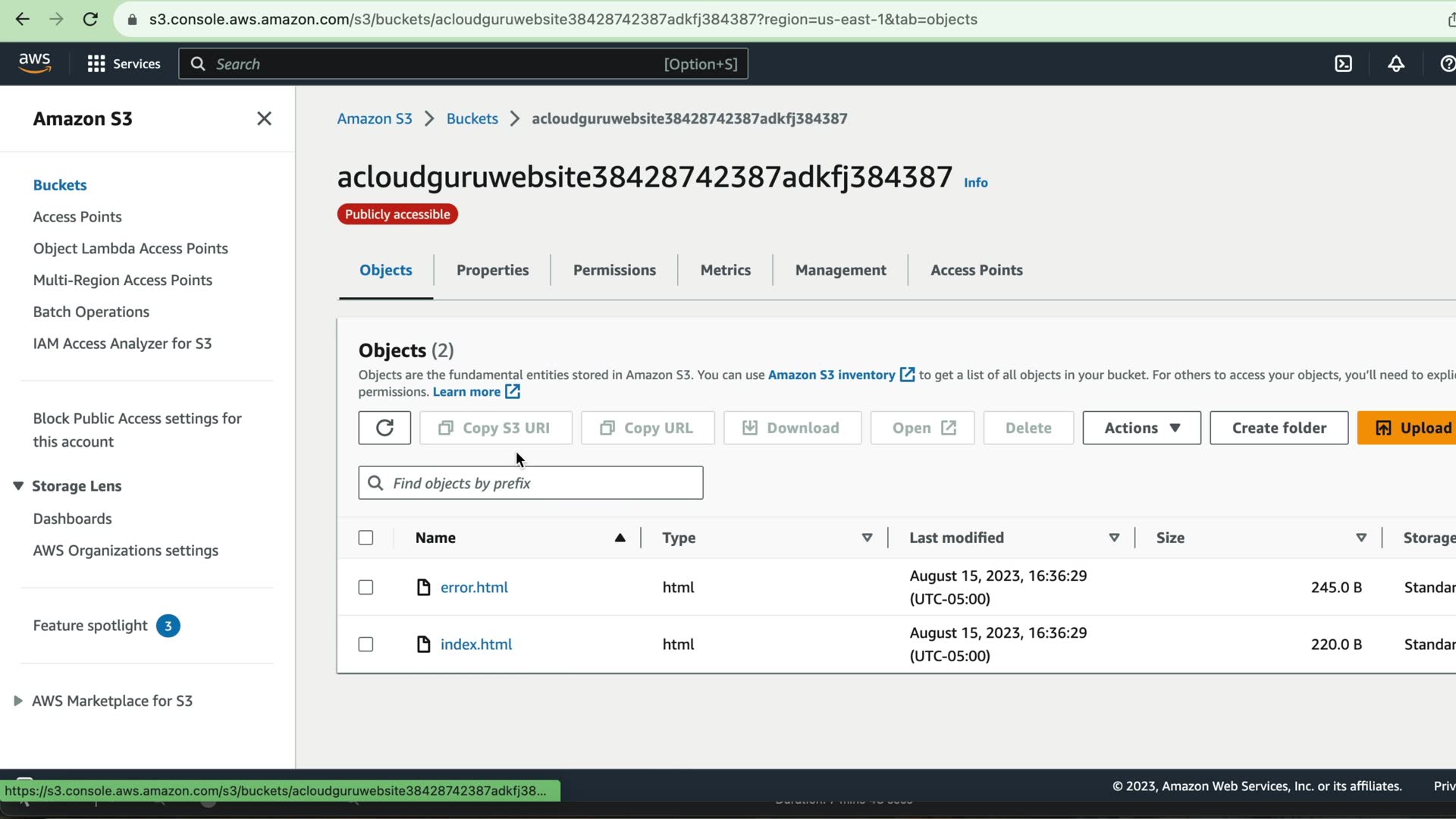Open external link icon after Learn more

click(513, 392)
